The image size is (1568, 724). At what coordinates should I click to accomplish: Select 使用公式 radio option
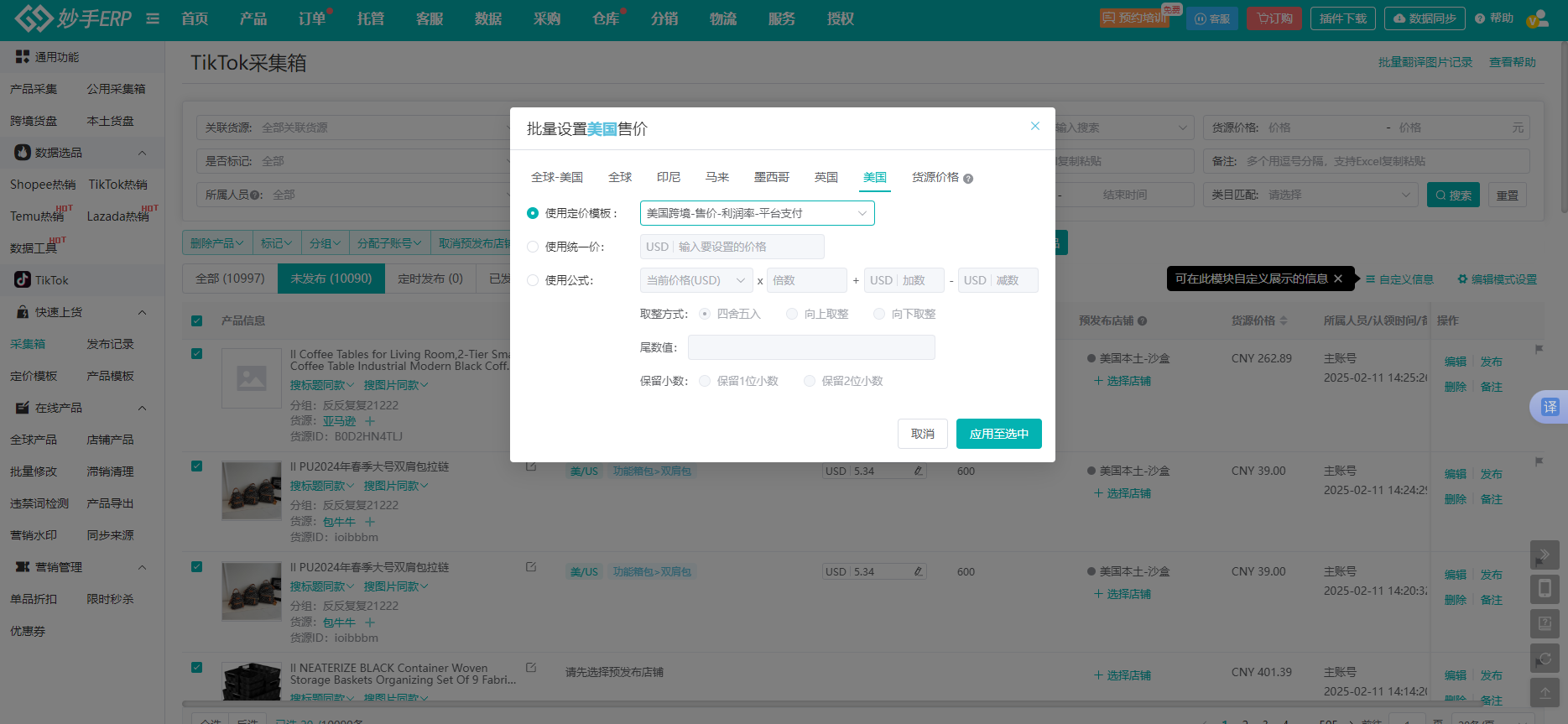coord(533,280)
